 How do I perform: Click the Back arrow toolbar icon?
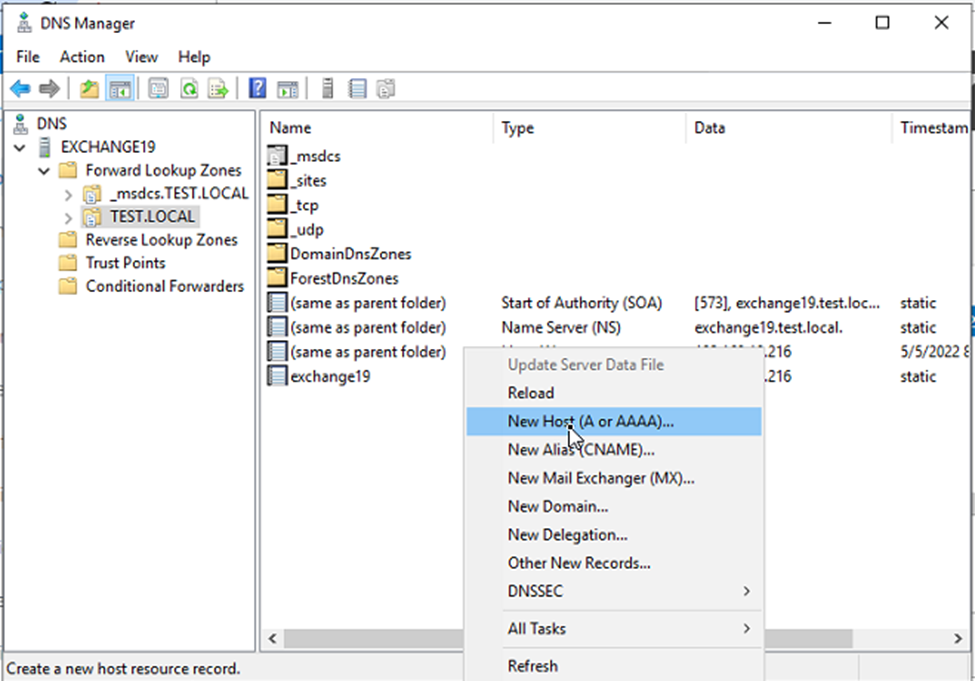(21, 89)
